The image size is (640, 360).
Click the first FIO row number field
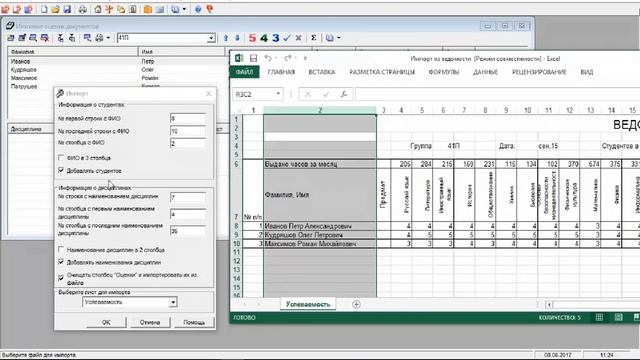[x=188, y=119]
